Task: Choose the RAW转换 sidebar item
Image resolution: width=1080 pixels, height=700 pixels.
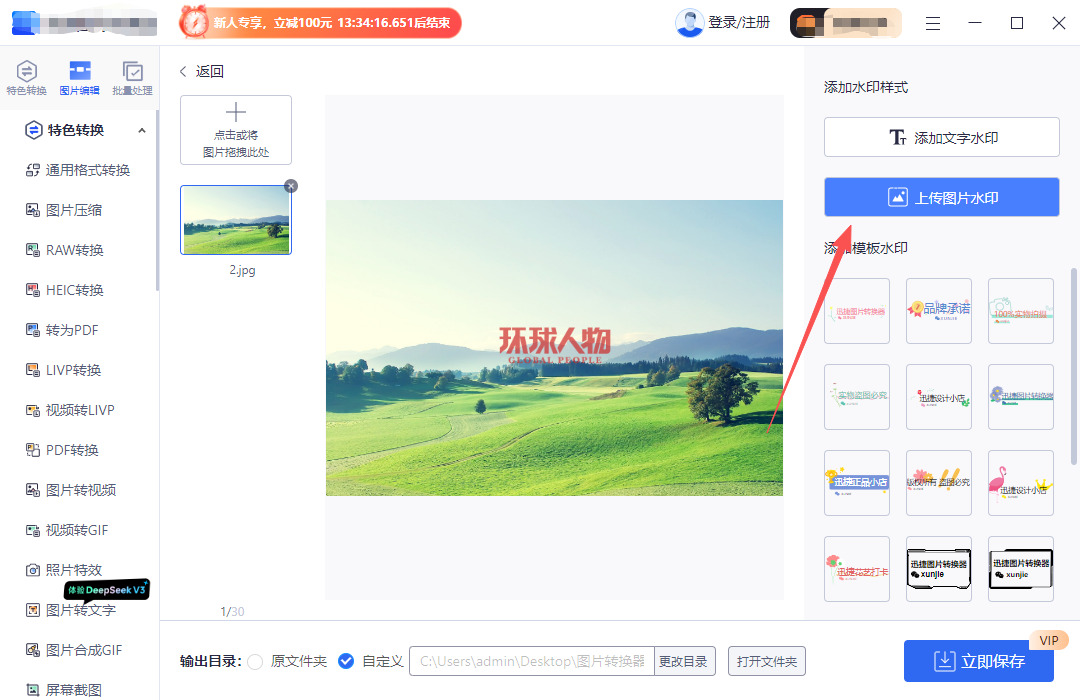Action: 65,250
